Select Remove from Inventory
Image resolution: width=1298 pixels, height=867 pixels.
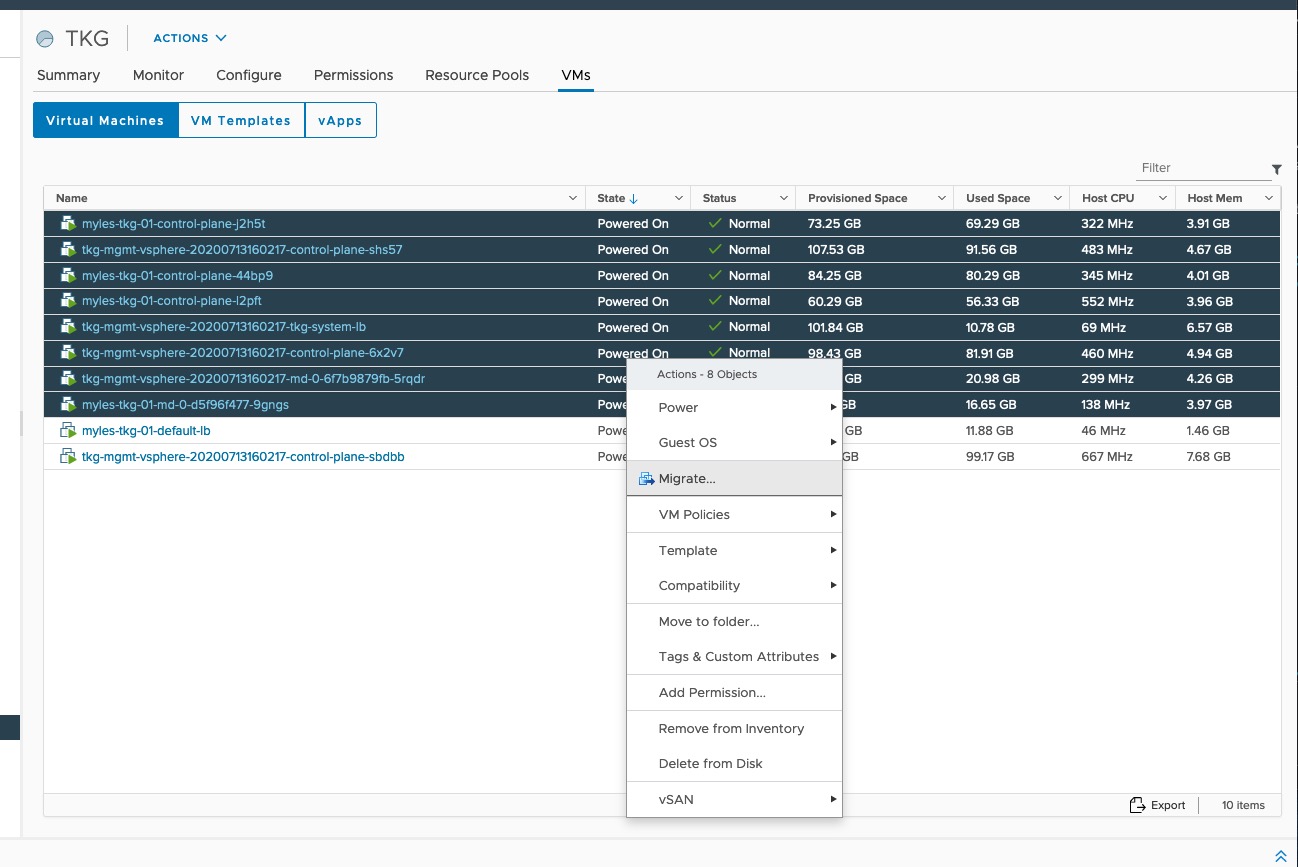(734, 729)
